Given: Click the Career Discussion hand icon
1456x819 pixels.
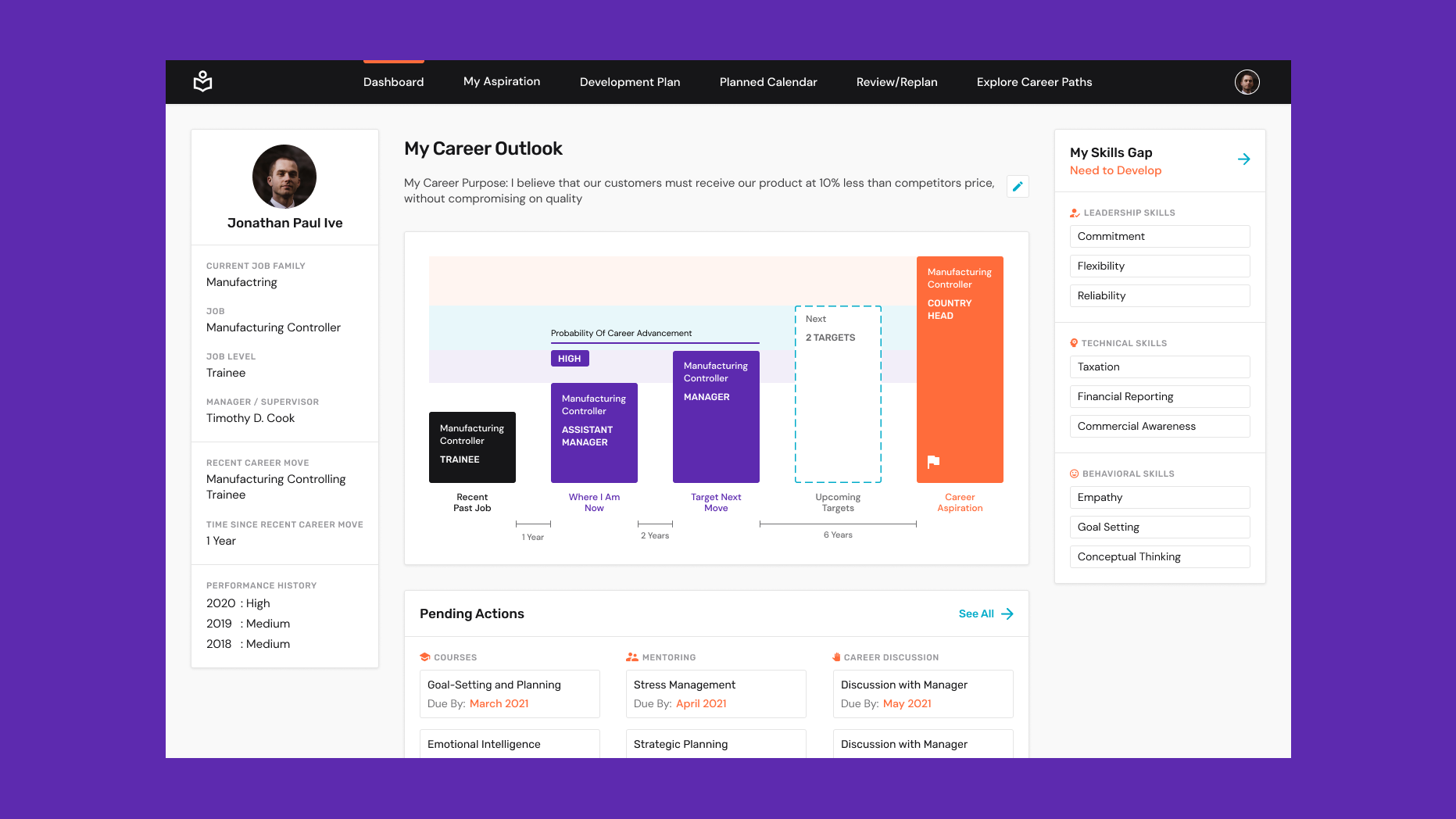Looking at the screenshot, I should pos(835,656).
